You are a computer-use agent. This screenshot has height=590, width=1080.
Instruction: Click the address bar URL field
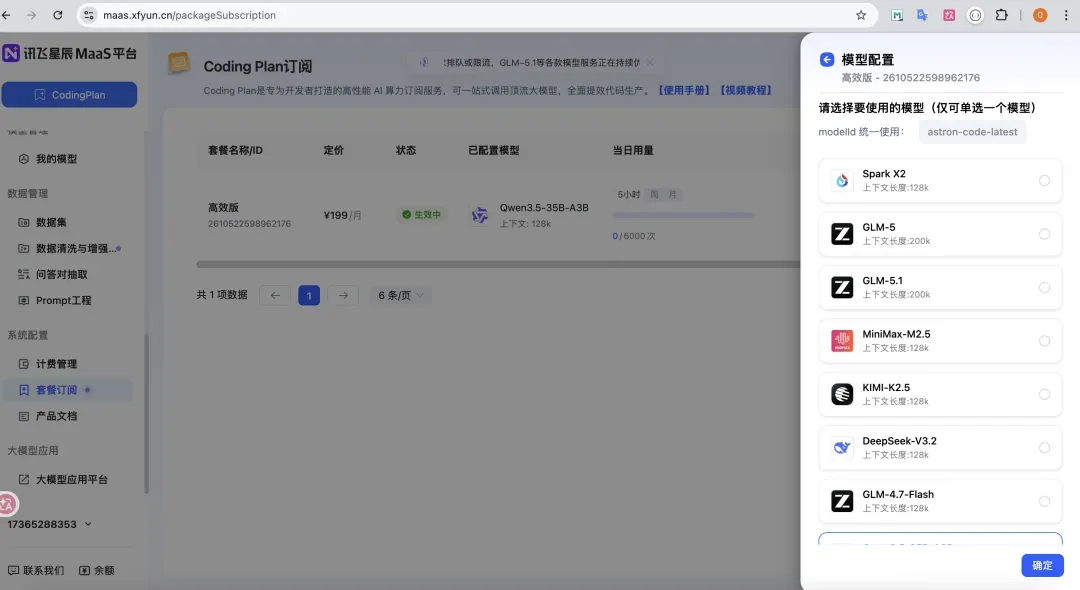[475, 15]
